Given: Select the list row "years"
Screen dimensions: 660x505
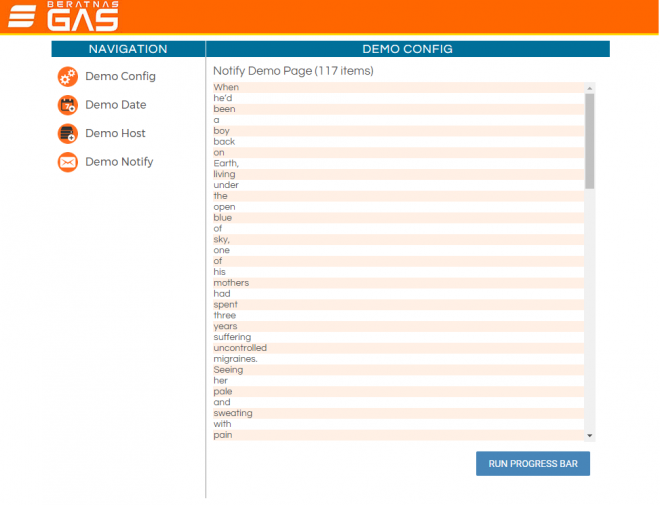Looking at the screenshot, I should click(399, 327).
